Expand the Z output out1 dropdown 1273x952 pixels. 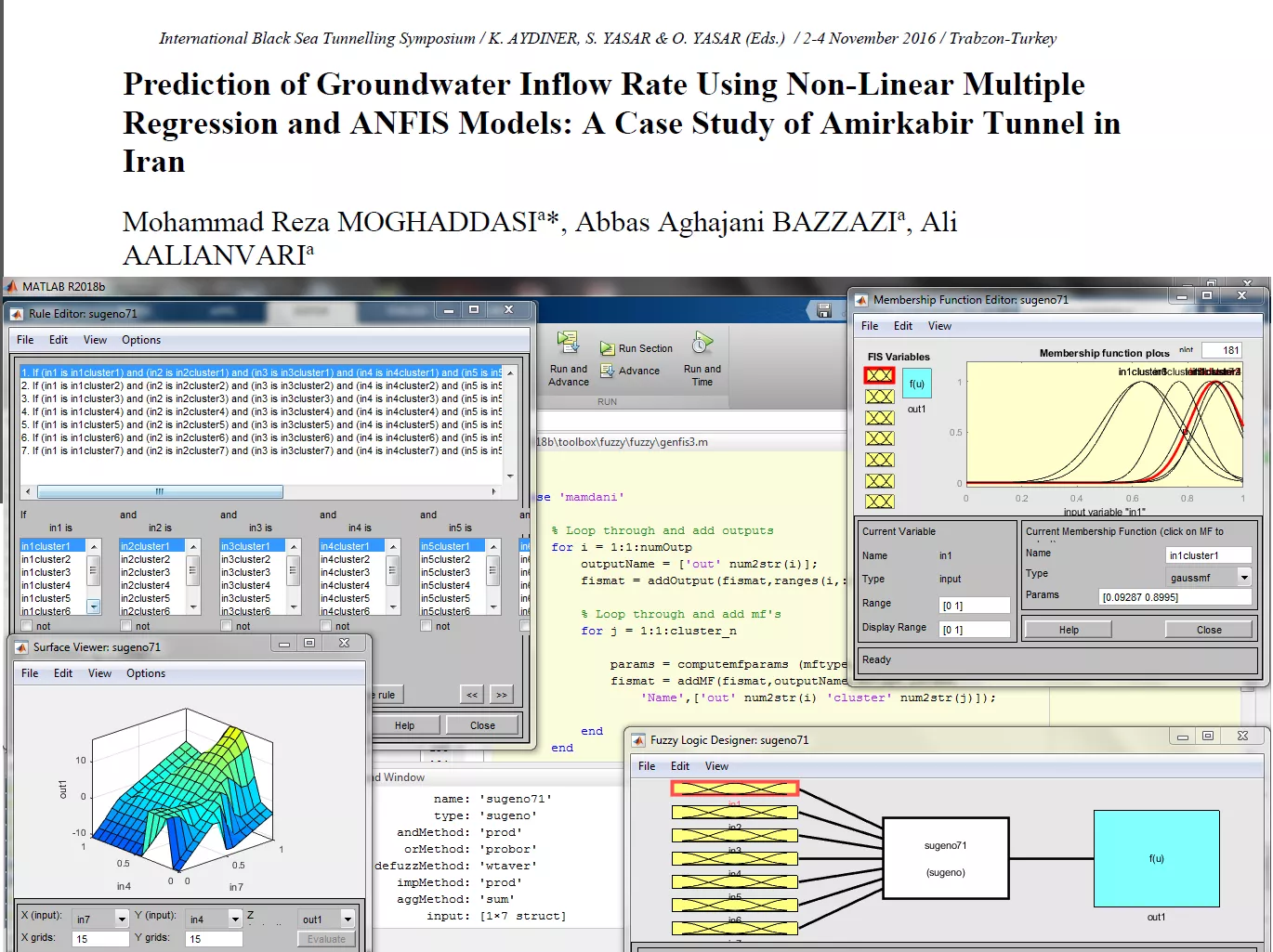tap(348, 919)
